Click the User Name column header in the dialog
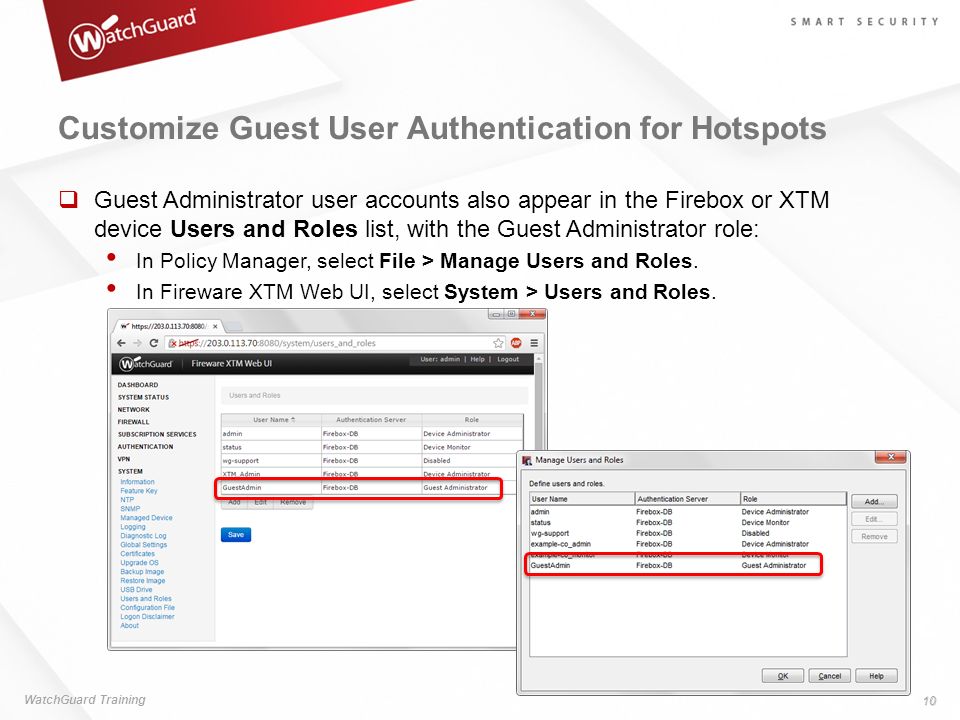 pyautogui.click(x=582, y=499)
